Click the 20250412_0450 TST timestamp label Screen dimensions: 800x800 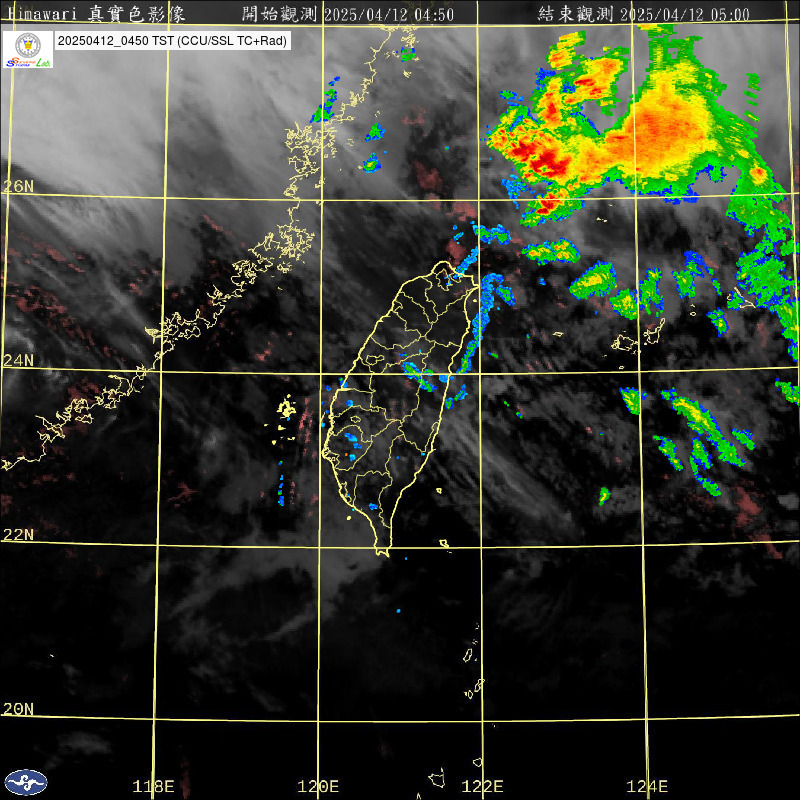[172, 41]
